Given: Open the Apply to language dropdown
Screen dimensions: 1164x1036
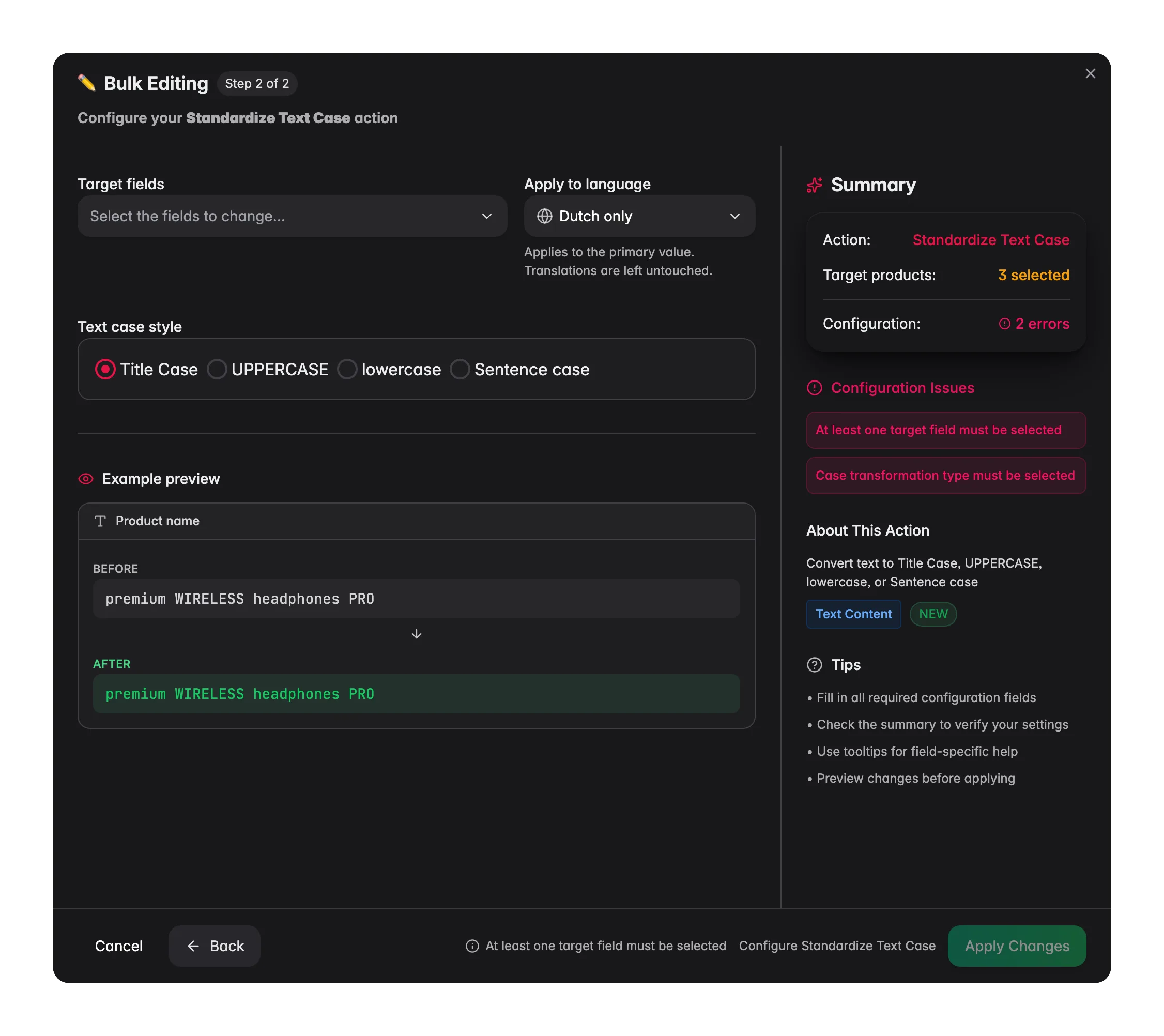Looking at the screenshot, I should (639, 217).
